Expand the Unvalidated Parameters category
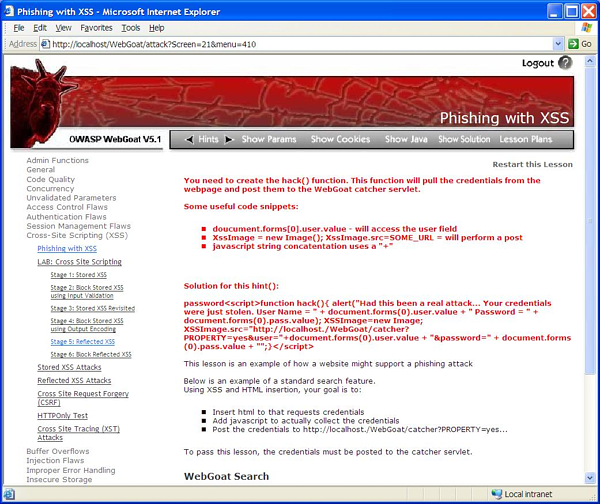The width and height of the screenshot is (600, 504). 71,198
